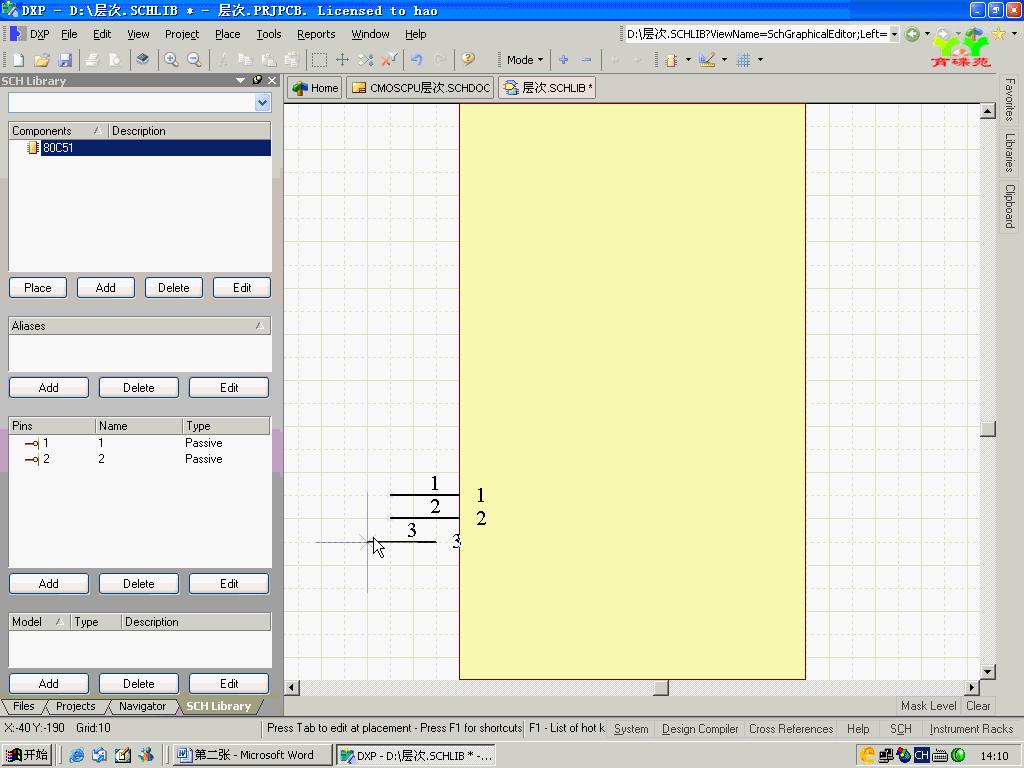The image size is (1024, 768).
Task: Add a part with the blue plus icon
Action: 564,60
